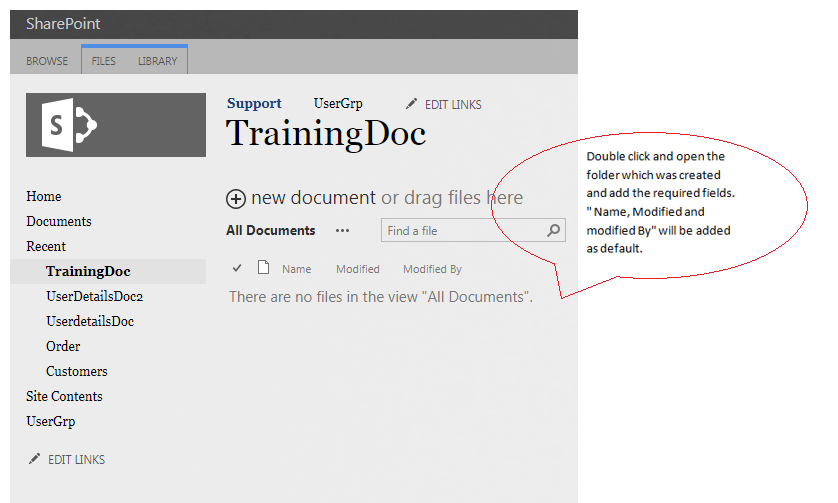Open the All Documents ellipsis menu
Viewport: 838px width, 503px height.
coord(343,231)
